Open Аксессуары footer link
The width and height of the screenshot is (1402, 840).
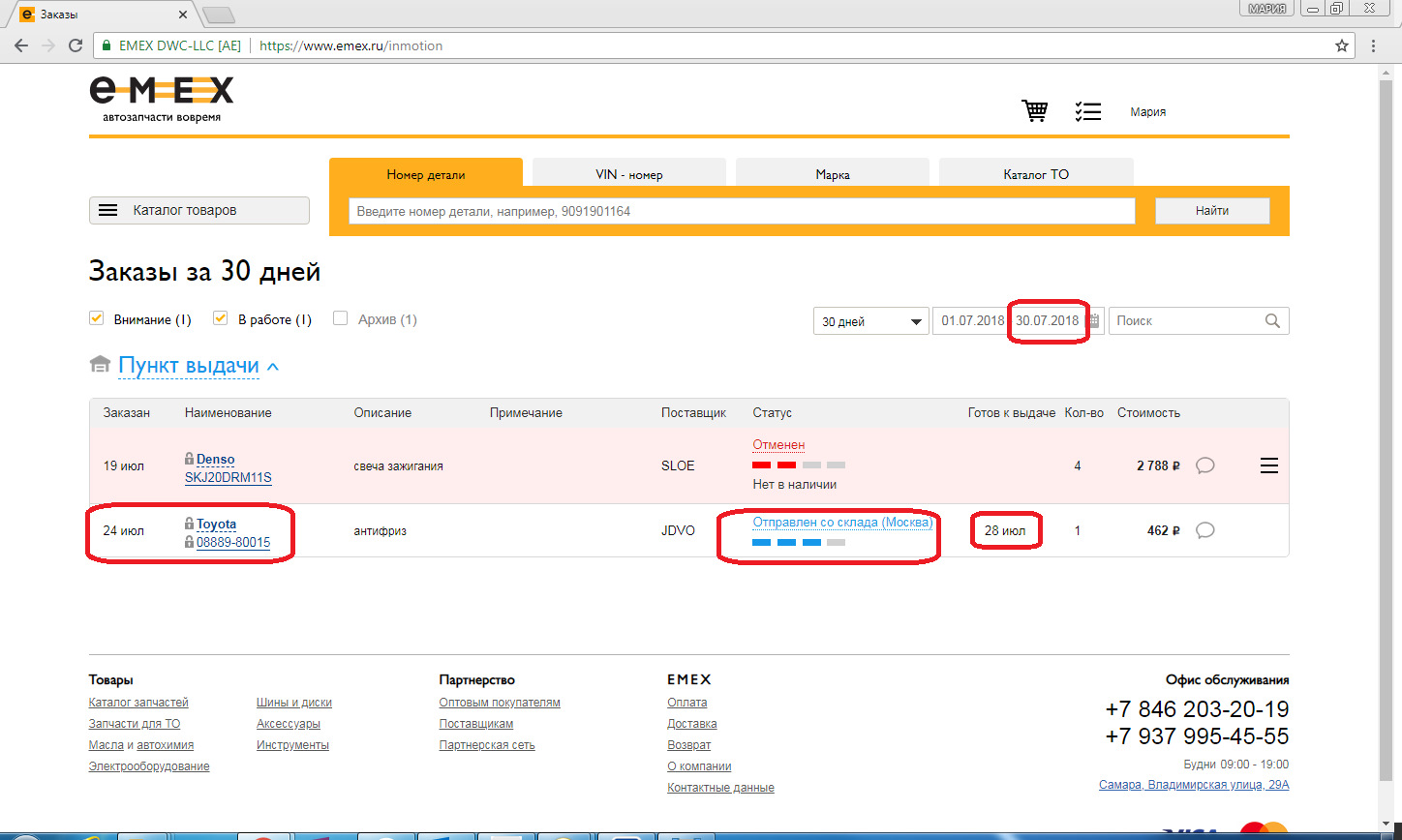(289, 724)
